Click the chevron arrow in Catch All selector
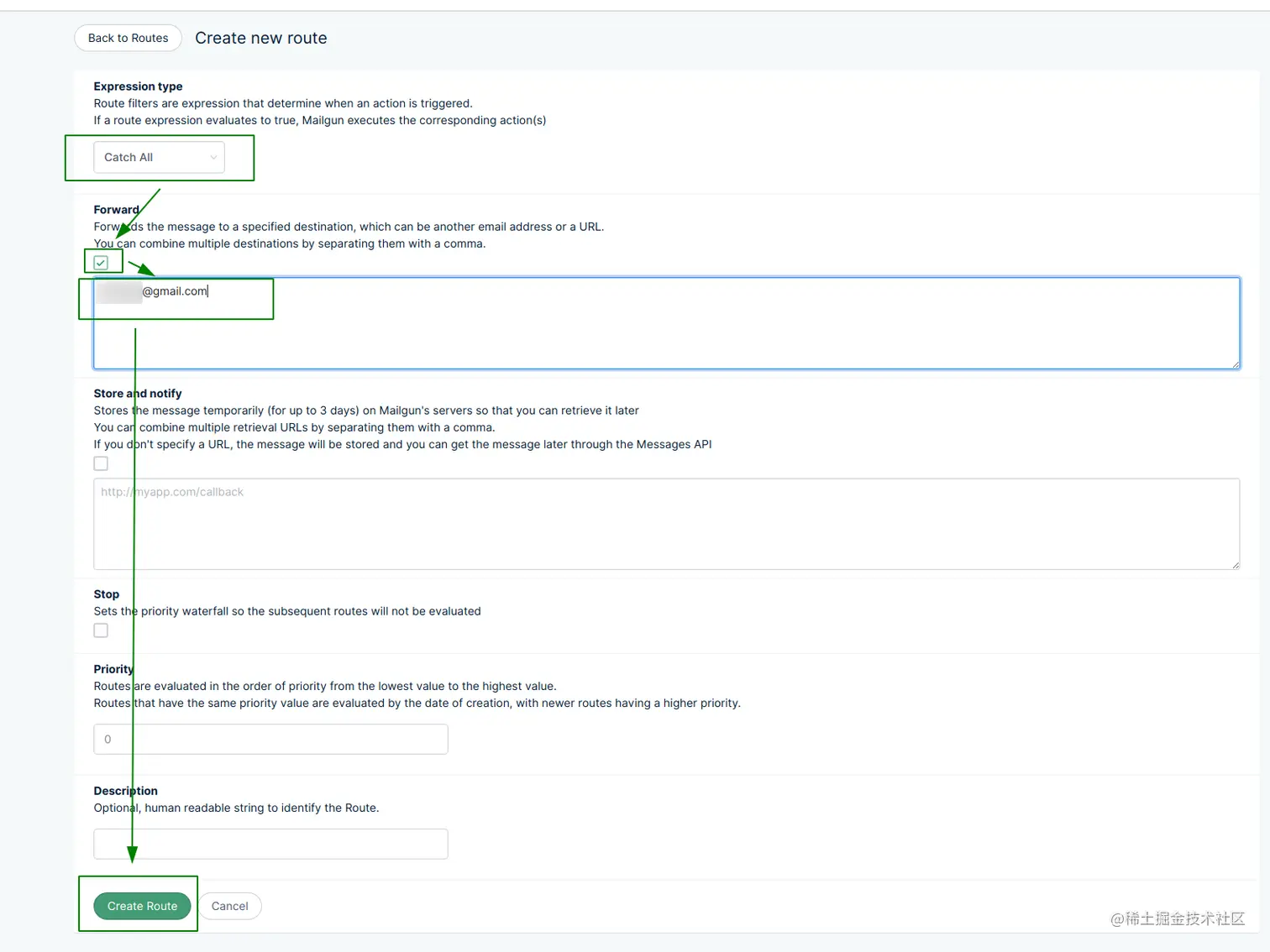This screenshot has height=952, width=1270. (213, 158)
